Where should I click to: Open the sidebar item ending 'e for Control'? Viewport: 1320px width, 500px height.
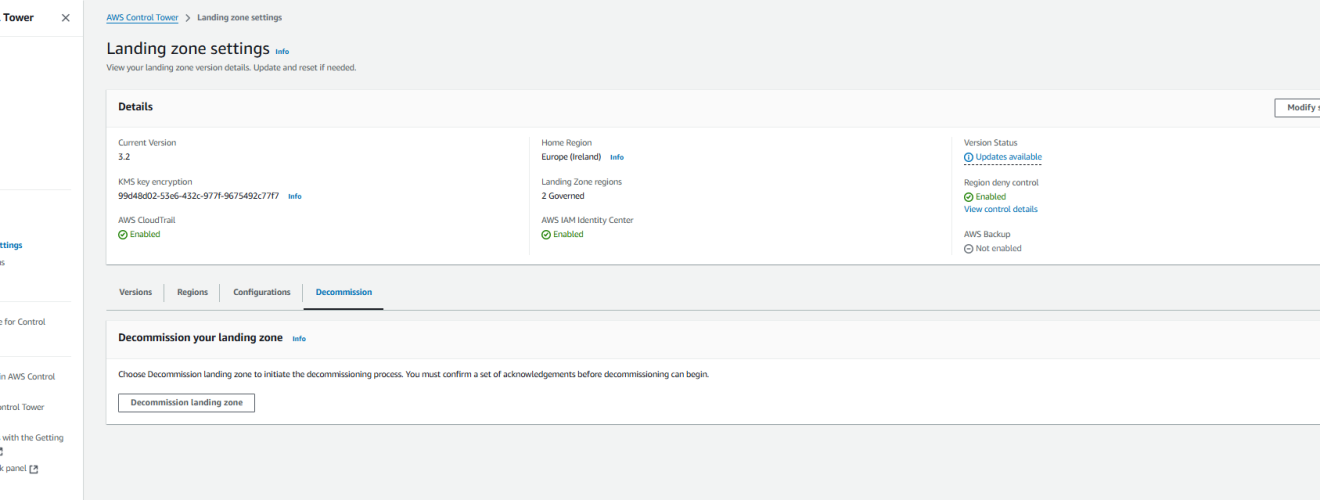22,322
